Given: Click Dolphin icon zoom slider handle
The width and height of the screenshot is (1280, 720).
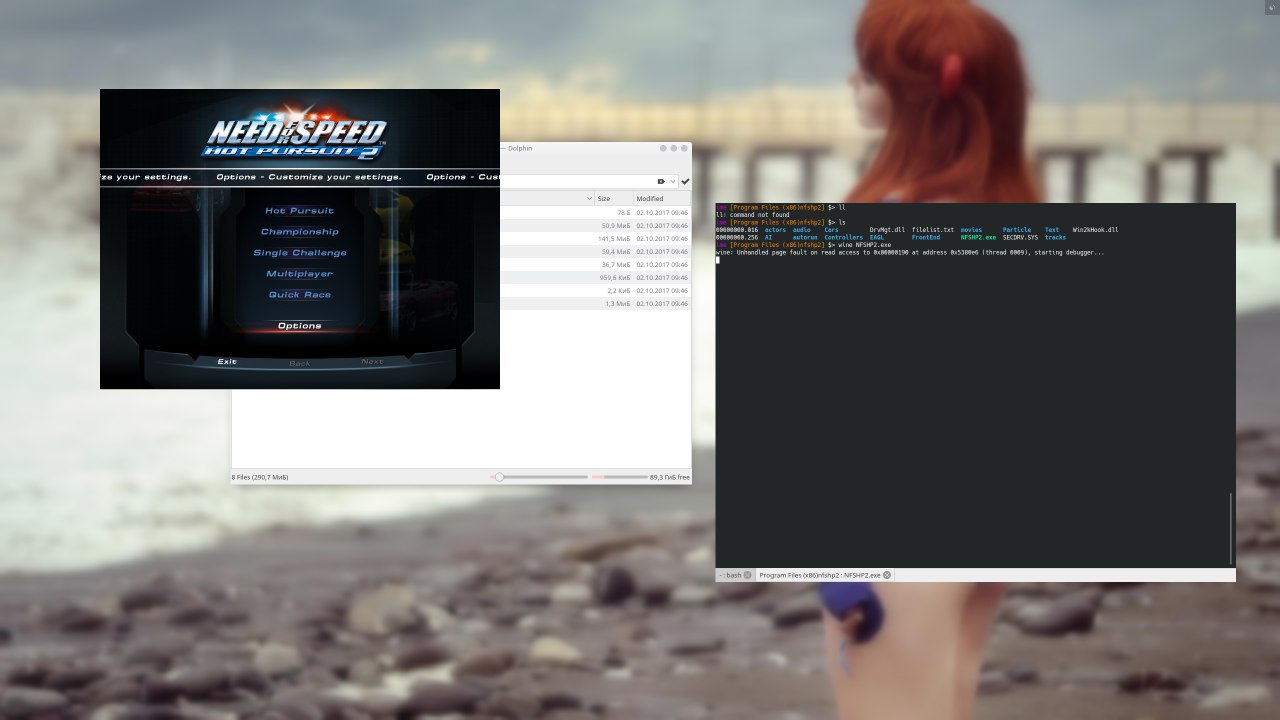Looking at the screenshot, I should click(x=499, y=478).
